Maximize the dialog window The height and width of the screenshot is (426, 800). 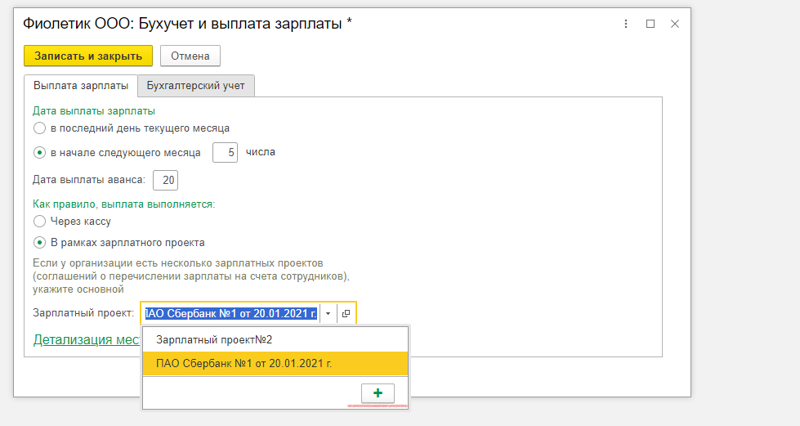point(650,24)
